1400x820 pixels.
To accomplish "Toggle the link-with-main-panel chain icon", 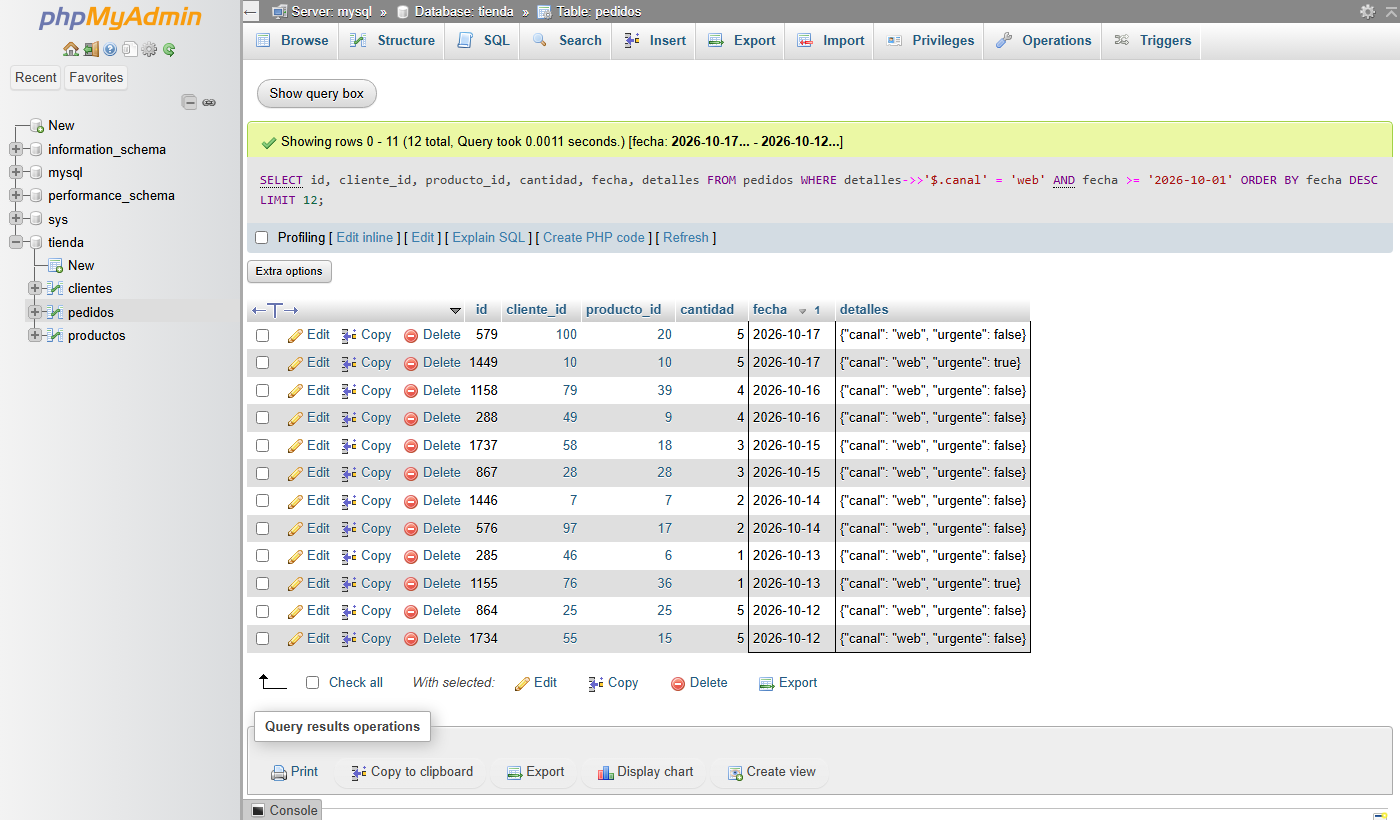I will (209, 102).
